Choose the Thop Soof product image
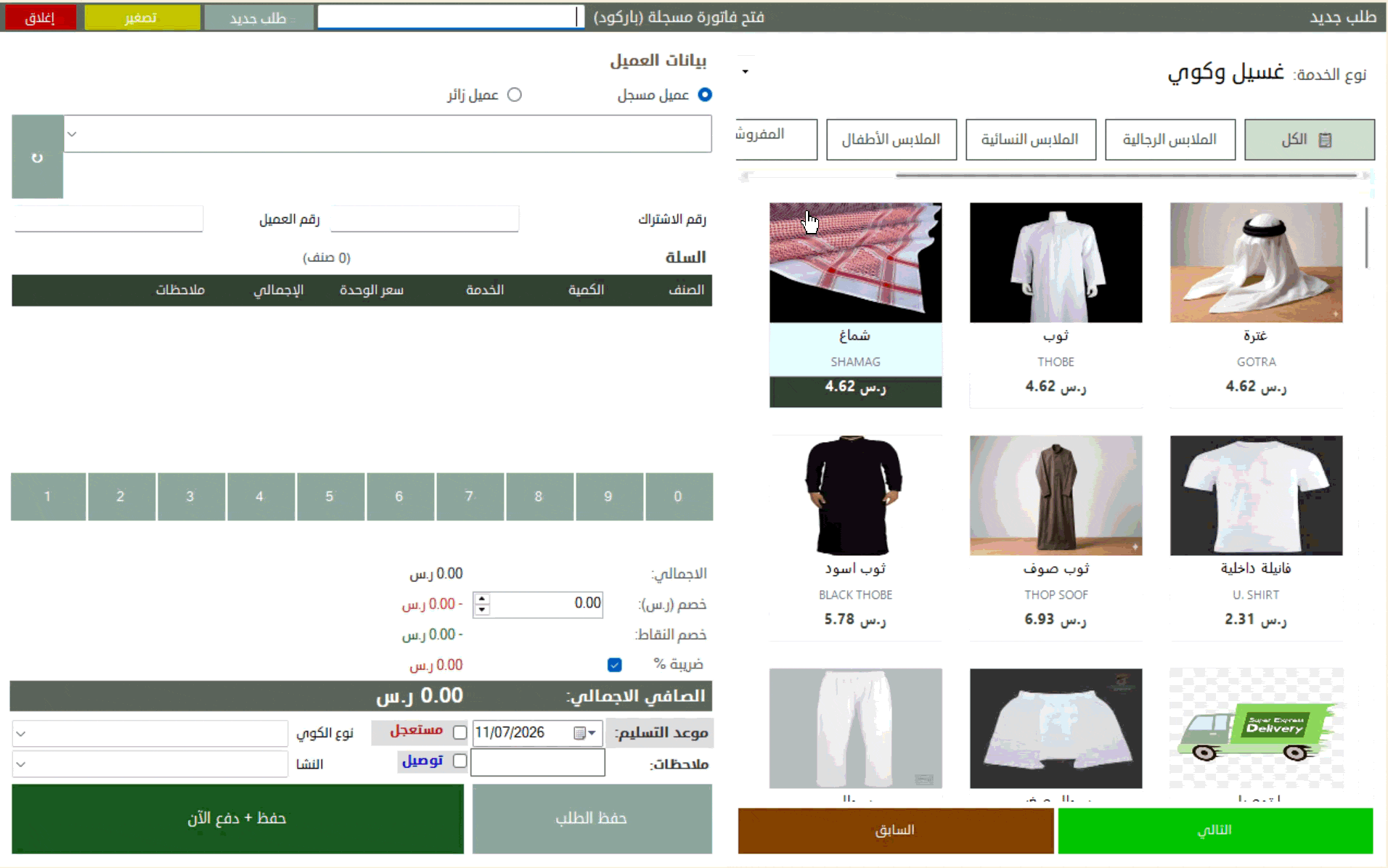Image resolution: width=1388 pixels, height=868 pixels. click(x=1056, y=496)
